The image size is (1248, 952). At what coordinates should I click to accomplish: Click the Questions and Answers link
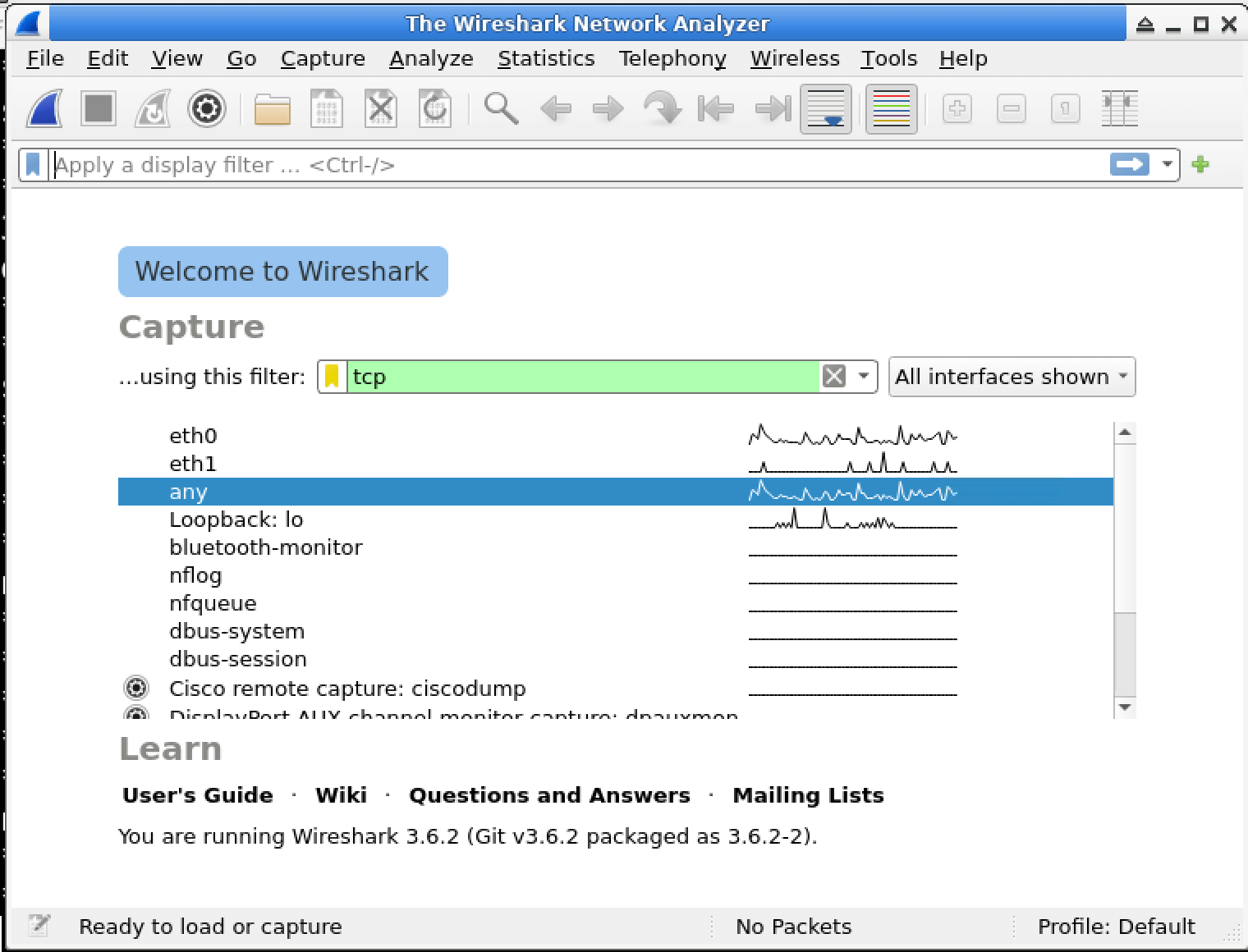[548, 795]
